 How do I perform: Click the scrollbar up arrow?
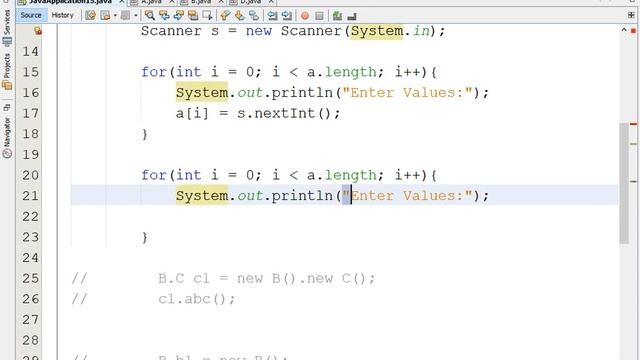[624, 30]
